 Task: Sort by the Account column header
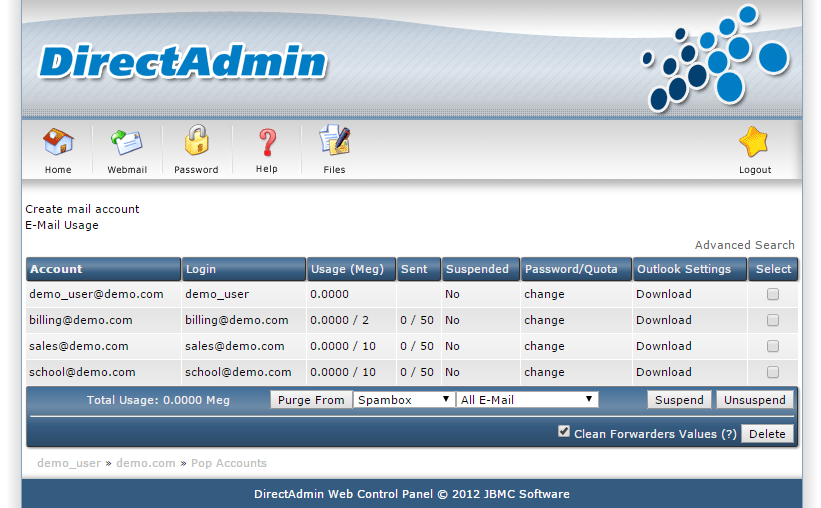(104, 269)
